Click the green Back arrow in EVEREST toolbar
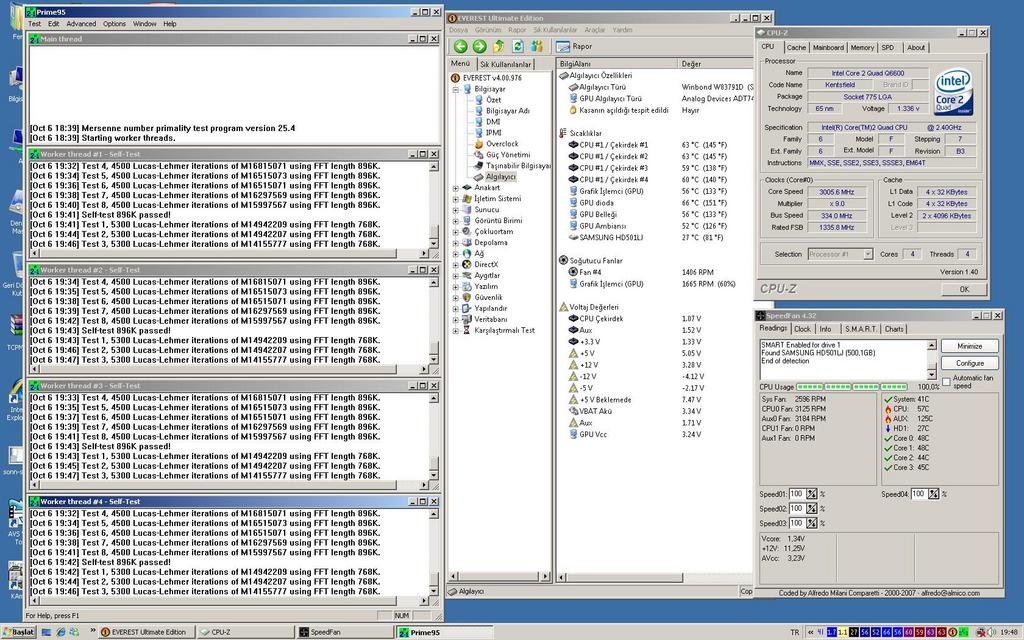The image size is (1024, 640). 460,46
